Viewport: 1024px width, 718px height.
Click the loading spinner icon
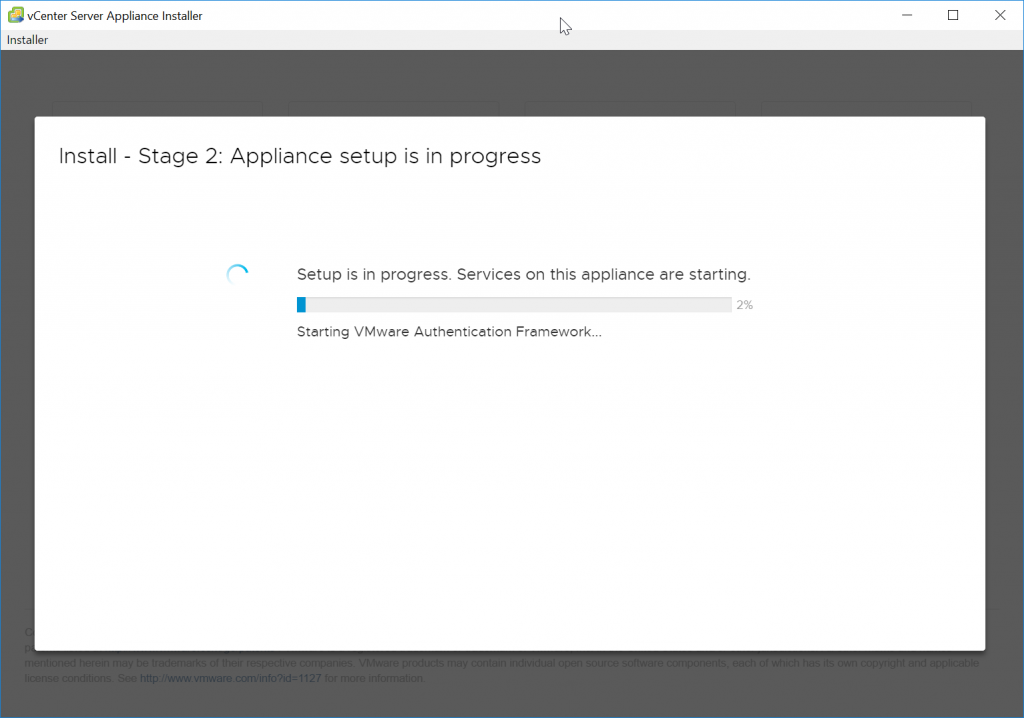(x=237, y=275)
